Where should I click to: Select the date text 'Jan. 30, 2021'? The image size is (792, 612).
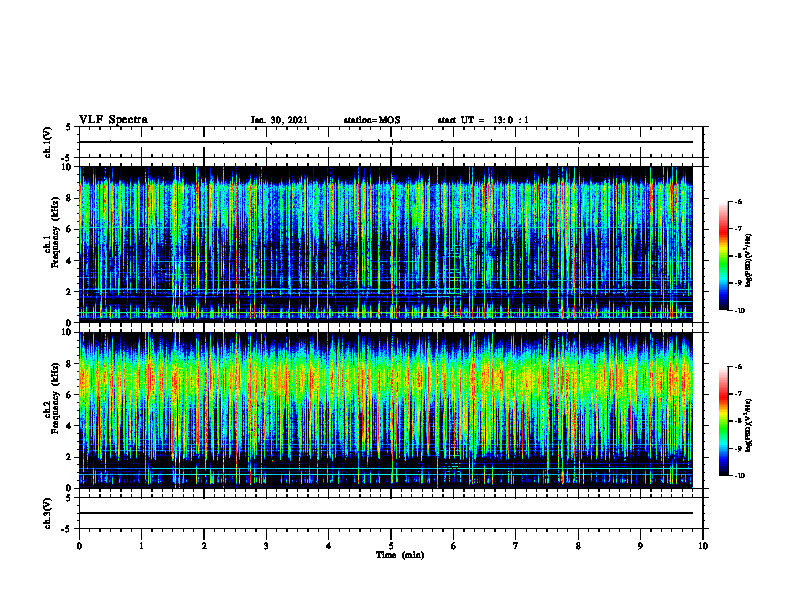[279, 120]
